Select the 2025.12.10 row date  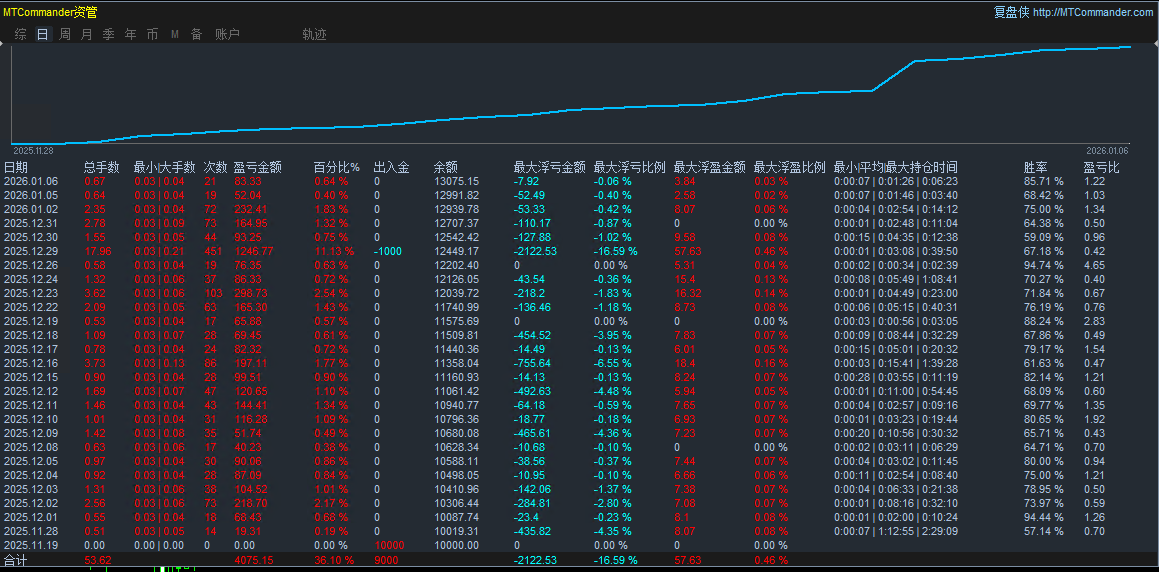[x=29, y=420]
